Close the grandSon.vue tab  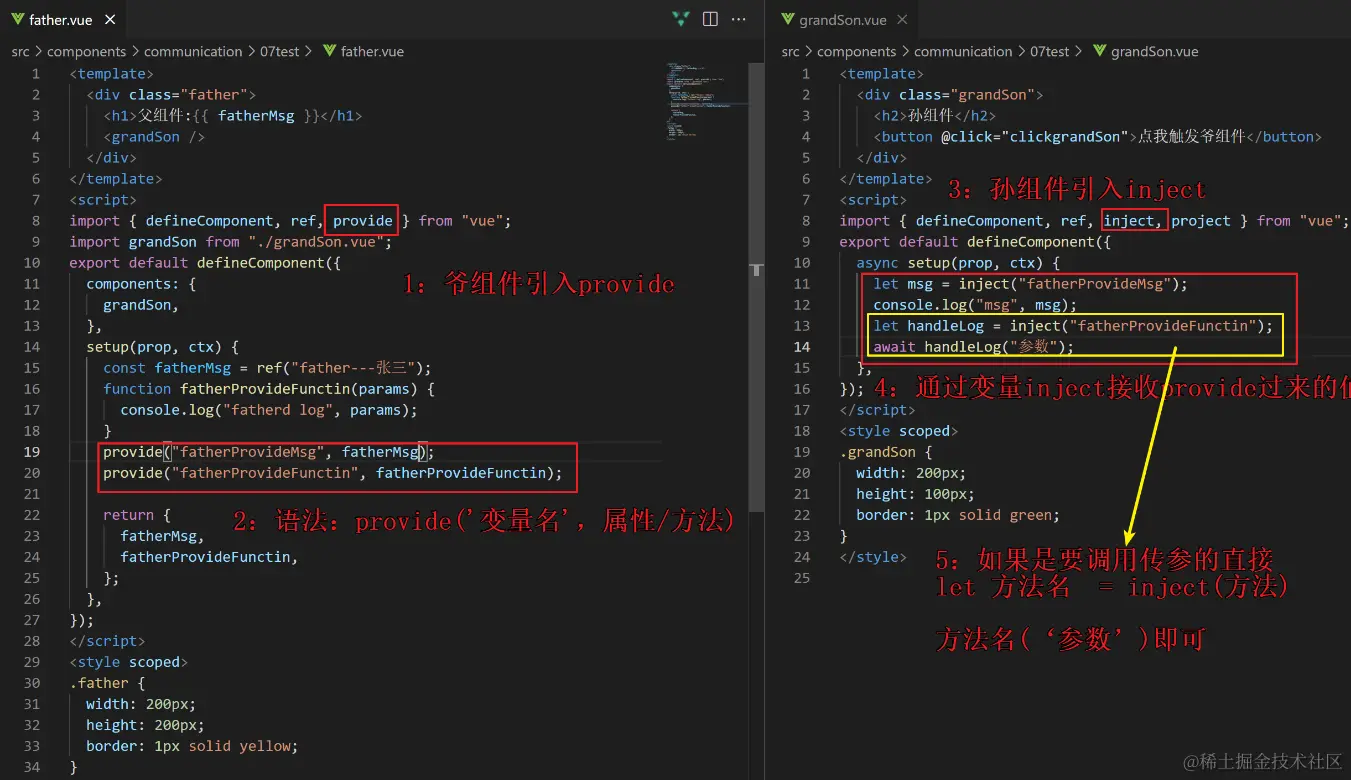pyautogui.click(x=902, y=20)
